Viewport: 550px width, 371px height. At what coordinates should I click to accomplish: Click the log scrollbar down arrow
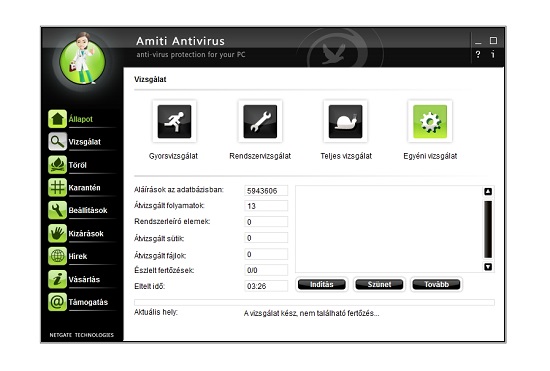(488, 267)
